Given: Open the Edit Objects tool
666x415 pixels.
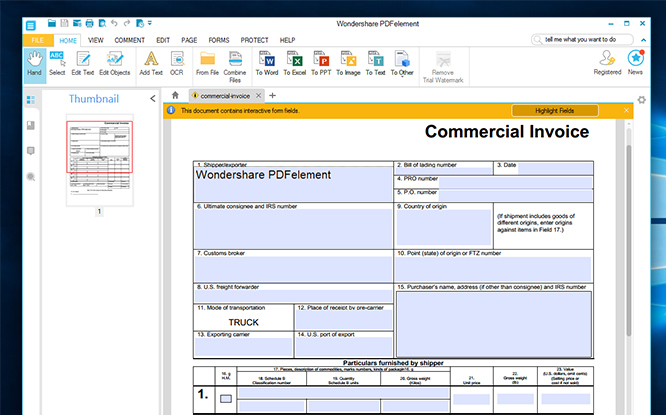Looking at the screenshot, I should pos(115,64).
